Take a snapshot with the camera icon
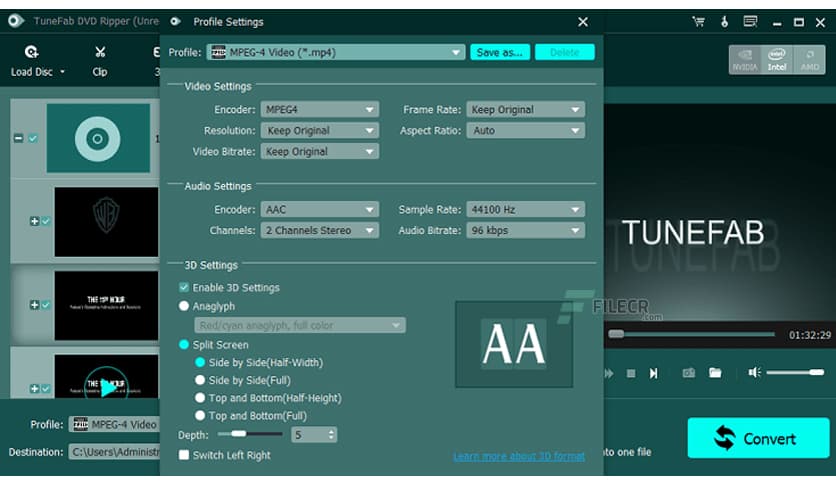 689,373
